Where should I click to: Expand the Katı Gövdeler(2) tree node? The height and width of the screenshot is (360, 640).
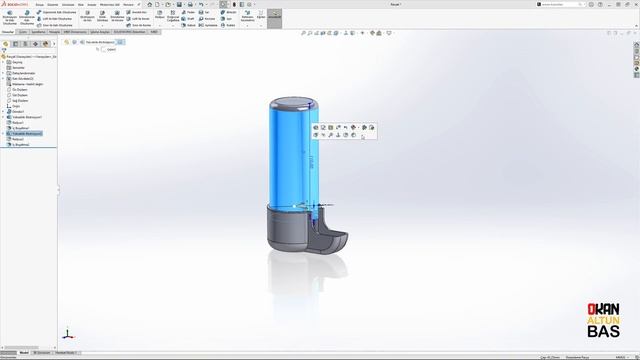coord(3,78)
